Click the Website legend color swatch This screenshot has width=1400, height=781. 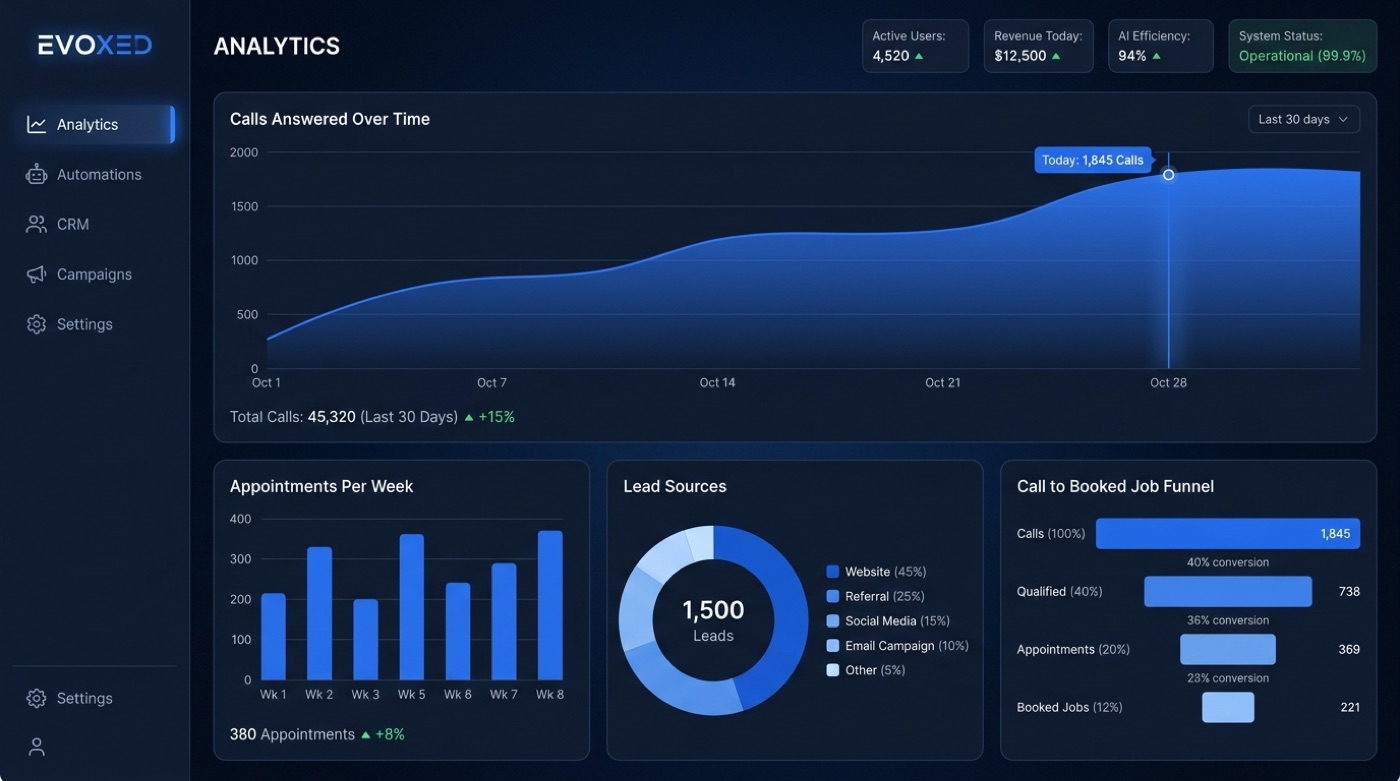pos(832,572)
